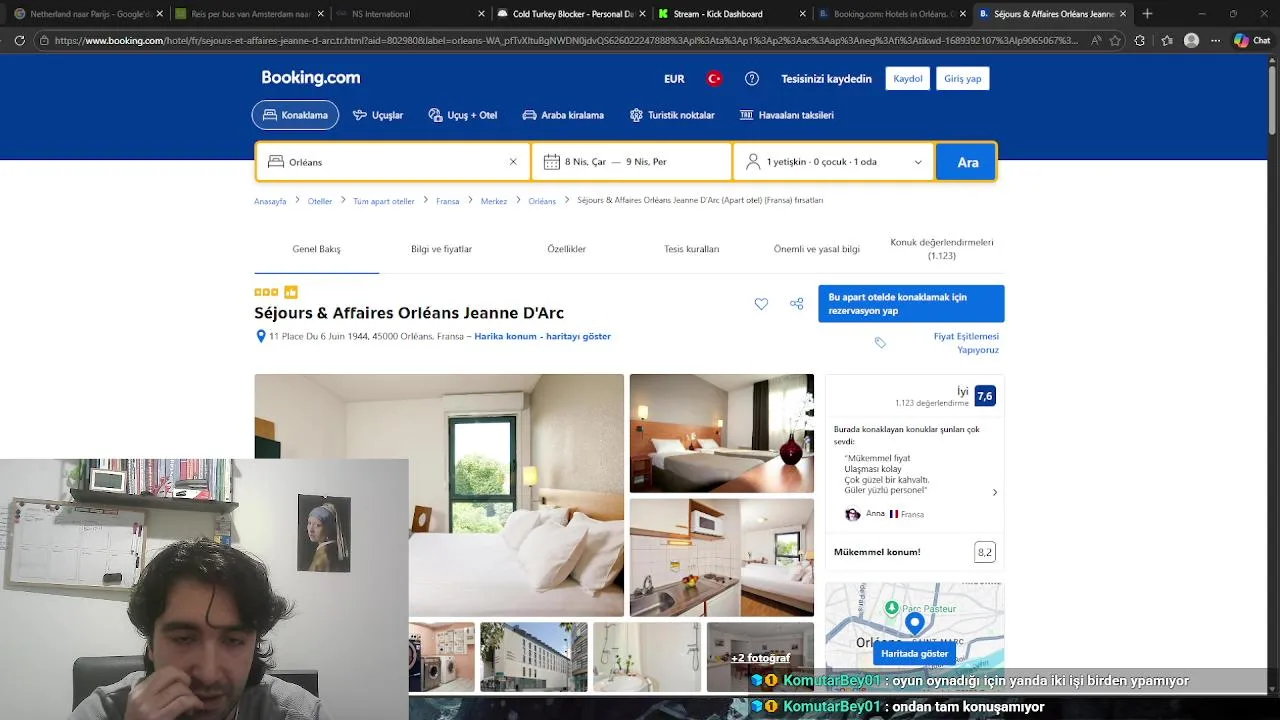This screenshot has height=720, width=1280.
Task: Open the Oteller breadcrumb link
Action: pos(320,201)
